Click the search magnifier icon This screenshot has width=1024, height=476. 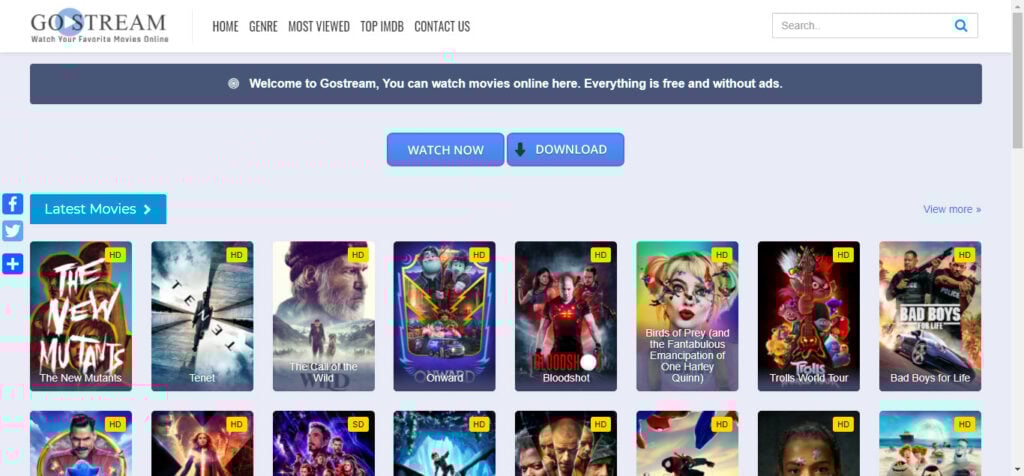(961, 26)
